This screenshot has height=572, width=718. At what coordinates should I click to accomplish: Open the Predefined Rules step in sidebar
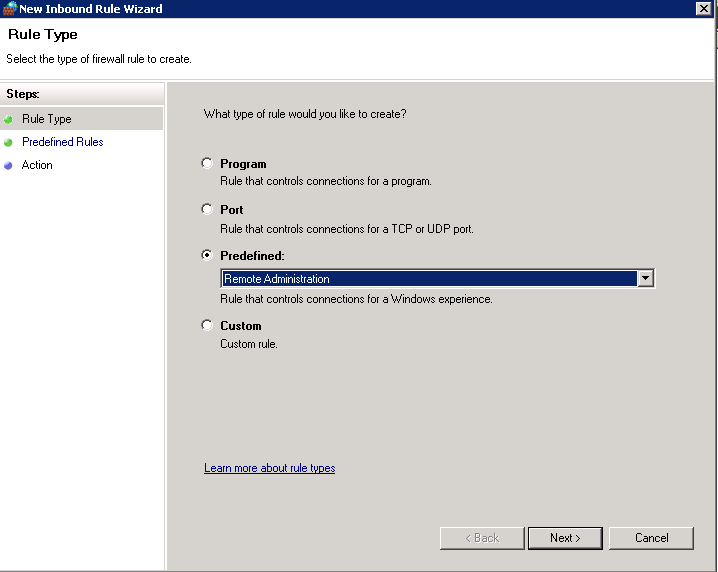click(x=63, y=142)
